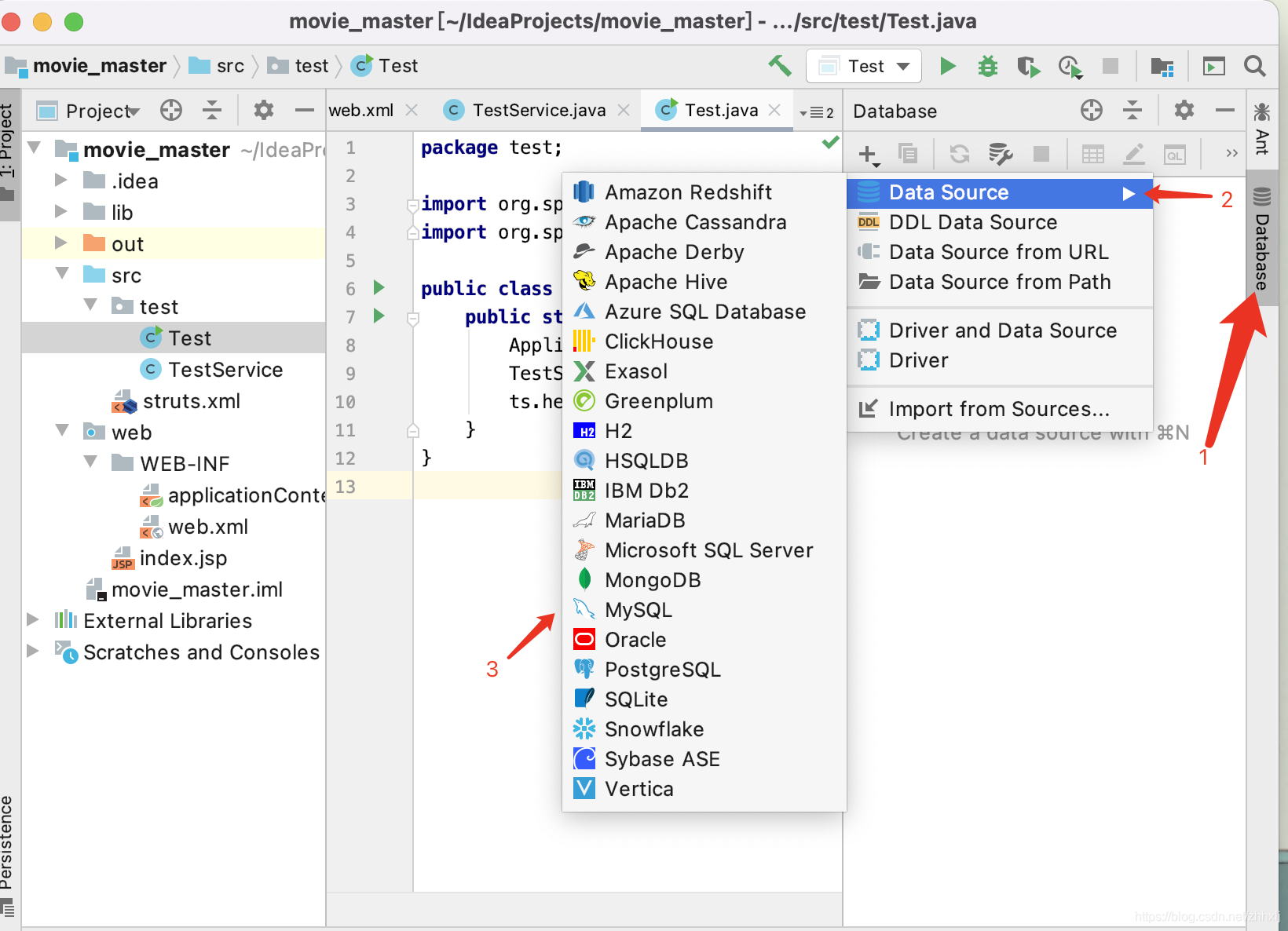Screen dimensions: 1288x931
Task: Select PostgreSQL in the data source list
Action: tap(704, 670)
